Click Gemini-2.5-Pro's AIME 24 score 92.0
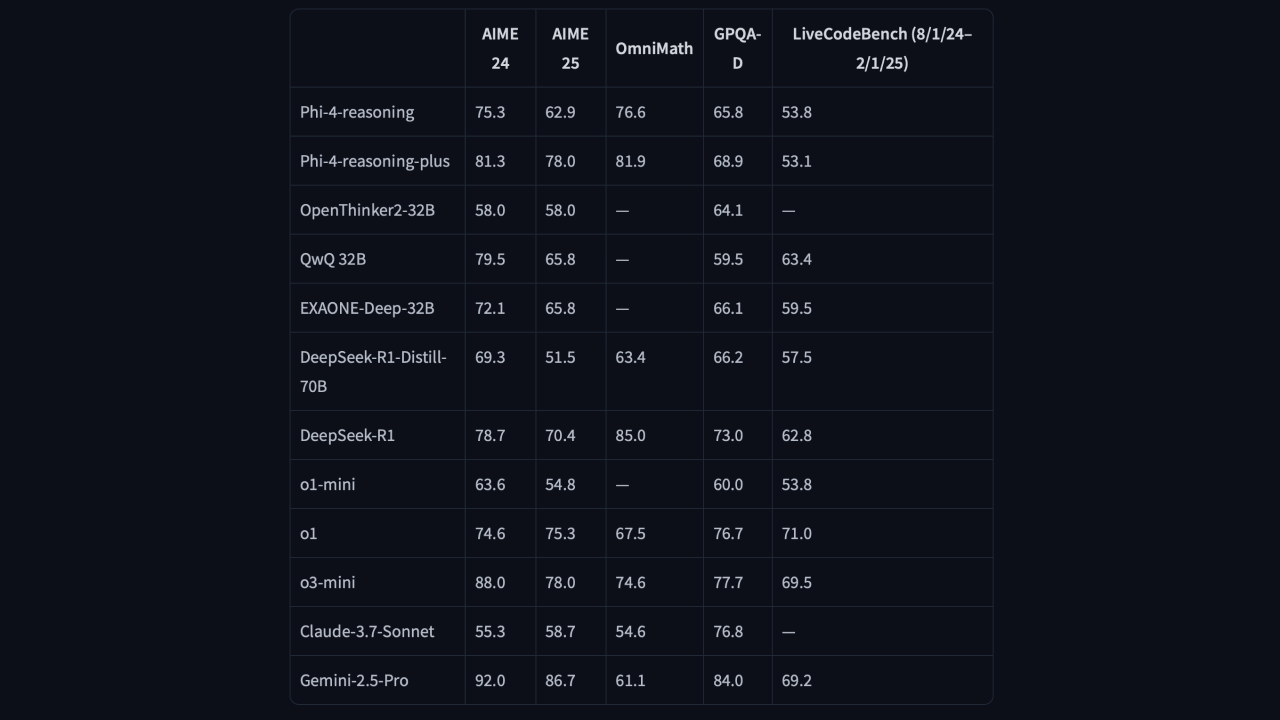This screenshot has width=1280, height=720. click(x=490, y=680)
